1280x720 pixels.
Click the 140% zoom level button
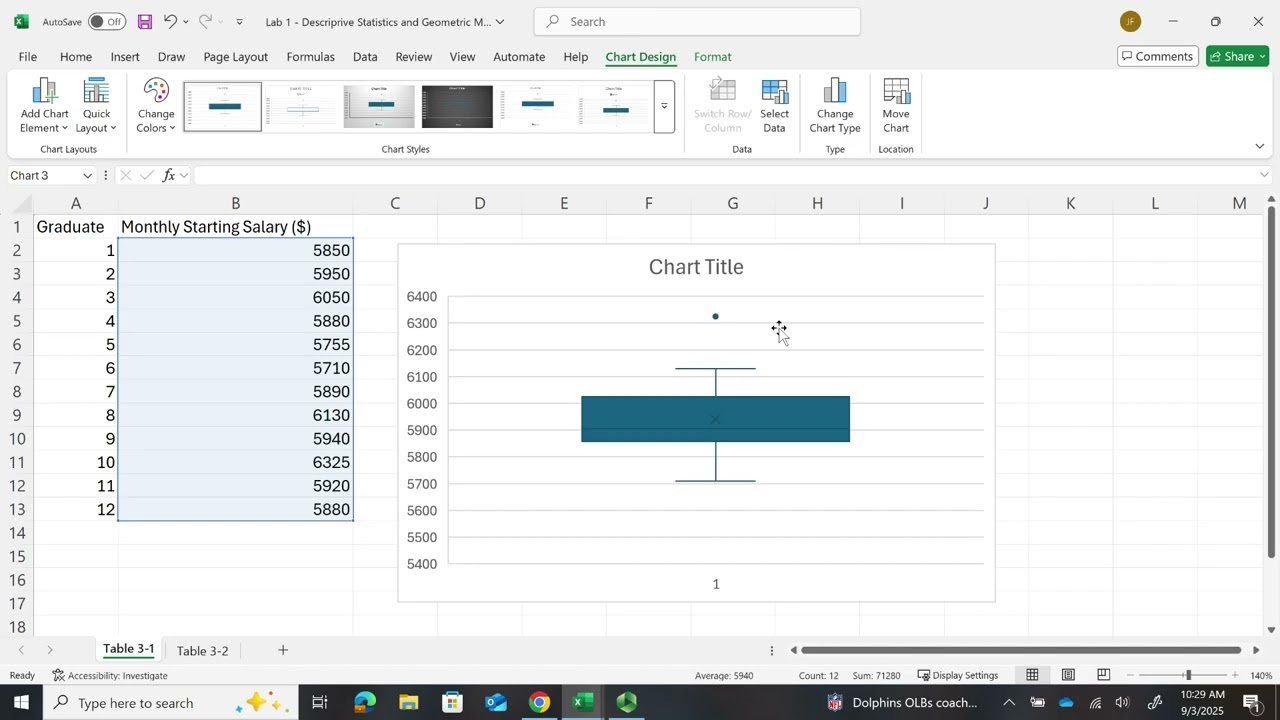coord(1261,675)
